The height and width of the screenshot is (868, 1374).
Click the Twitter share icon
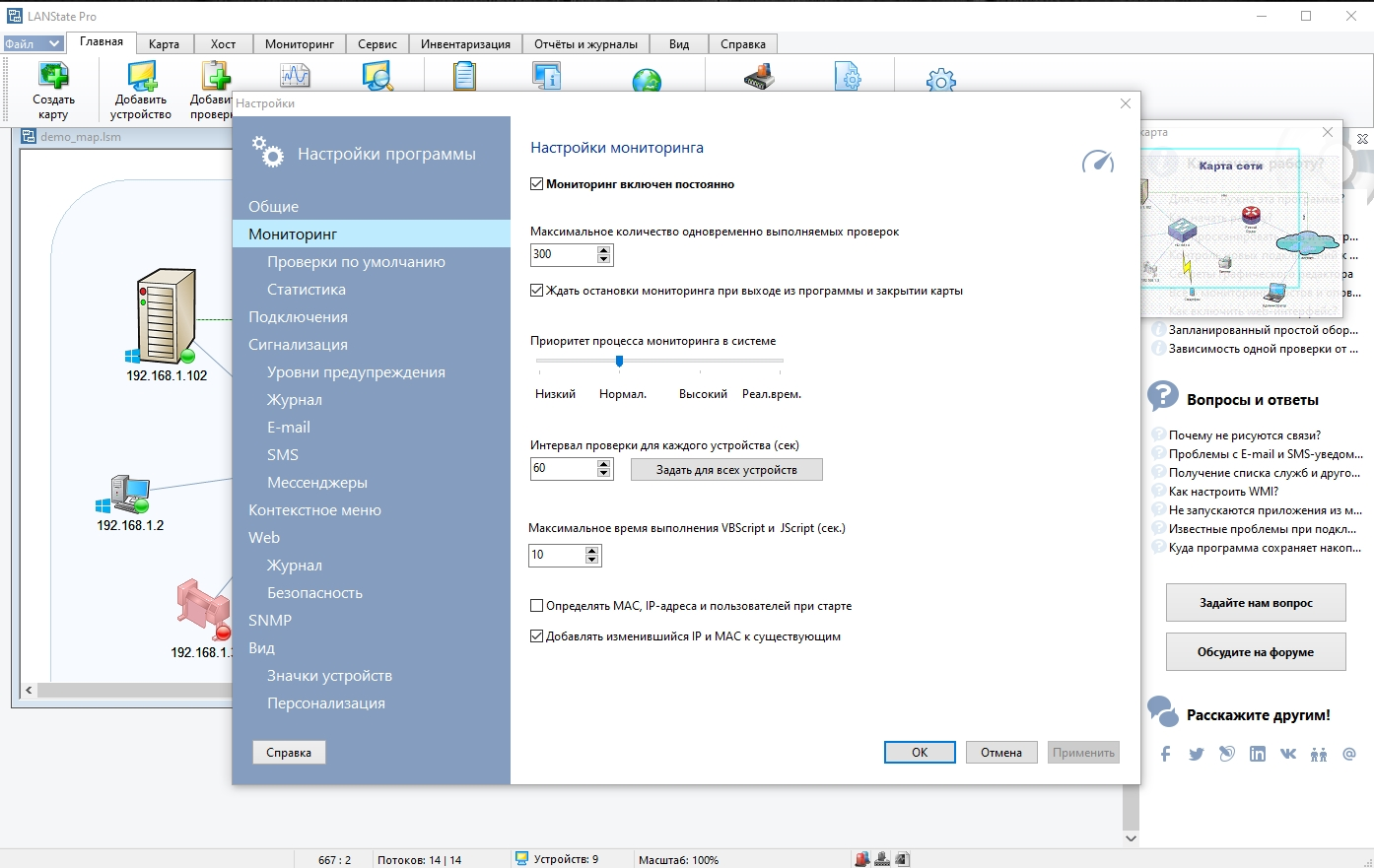(1196, 754)
